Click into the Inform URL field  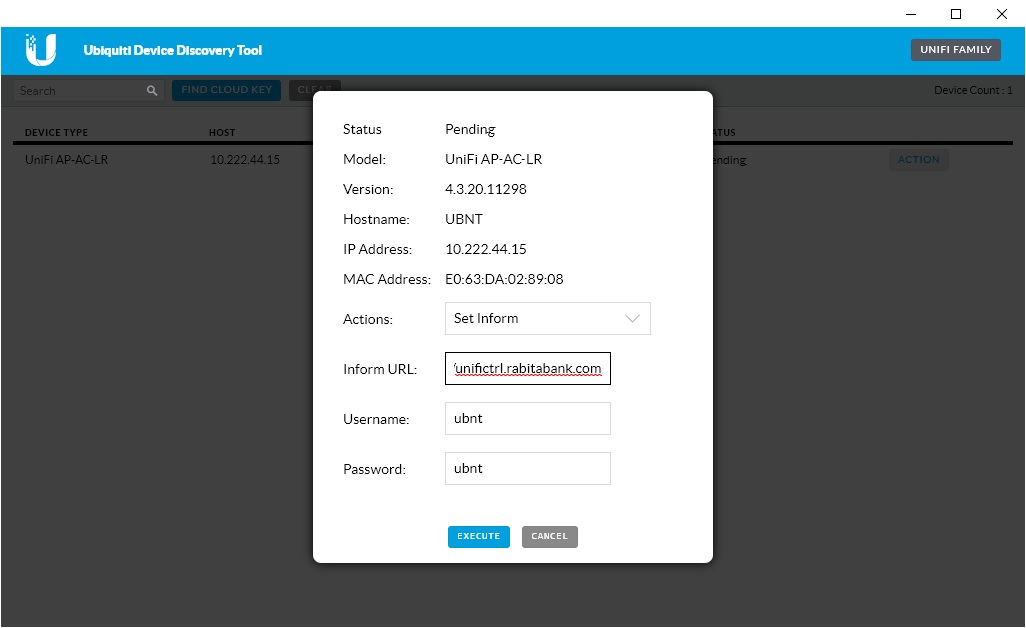pyautogui.click(x=527, y=368)
